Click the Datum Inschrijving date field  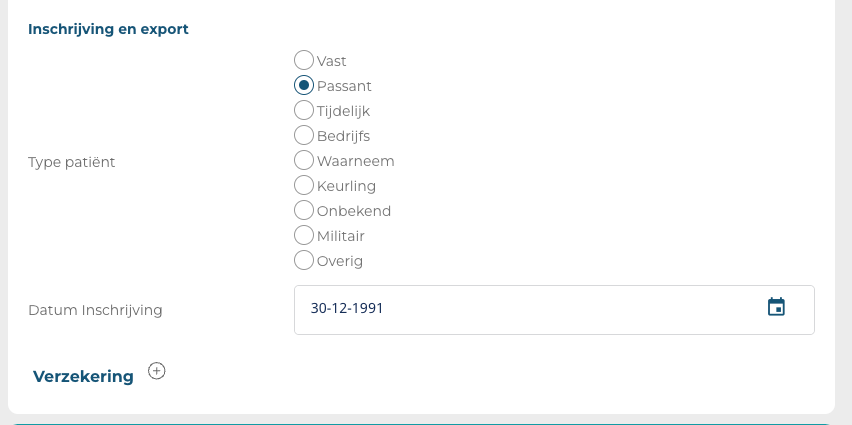pyautogui.click(x=530, y=309)
